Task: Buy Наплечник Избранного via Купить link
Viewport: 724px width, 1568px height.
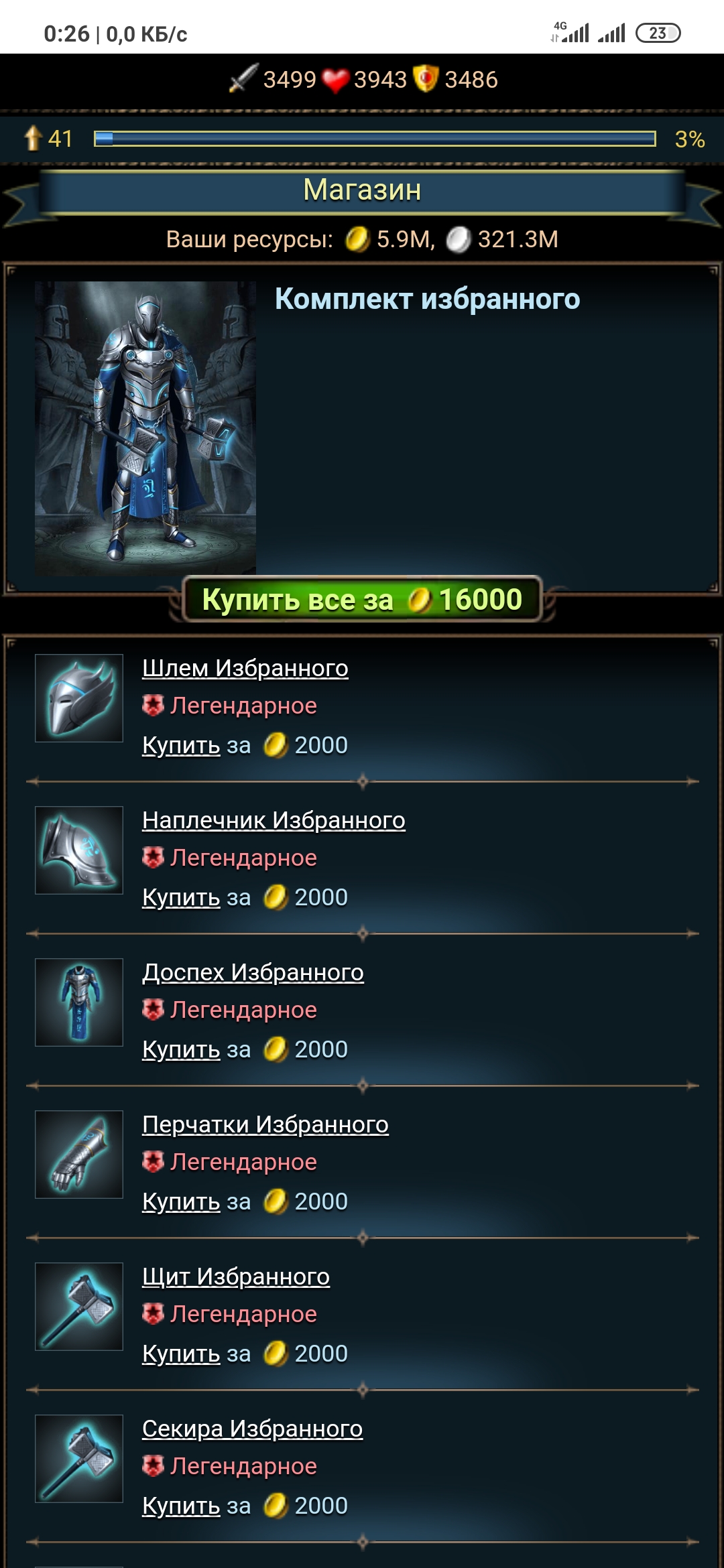Action: pos(181,897)
